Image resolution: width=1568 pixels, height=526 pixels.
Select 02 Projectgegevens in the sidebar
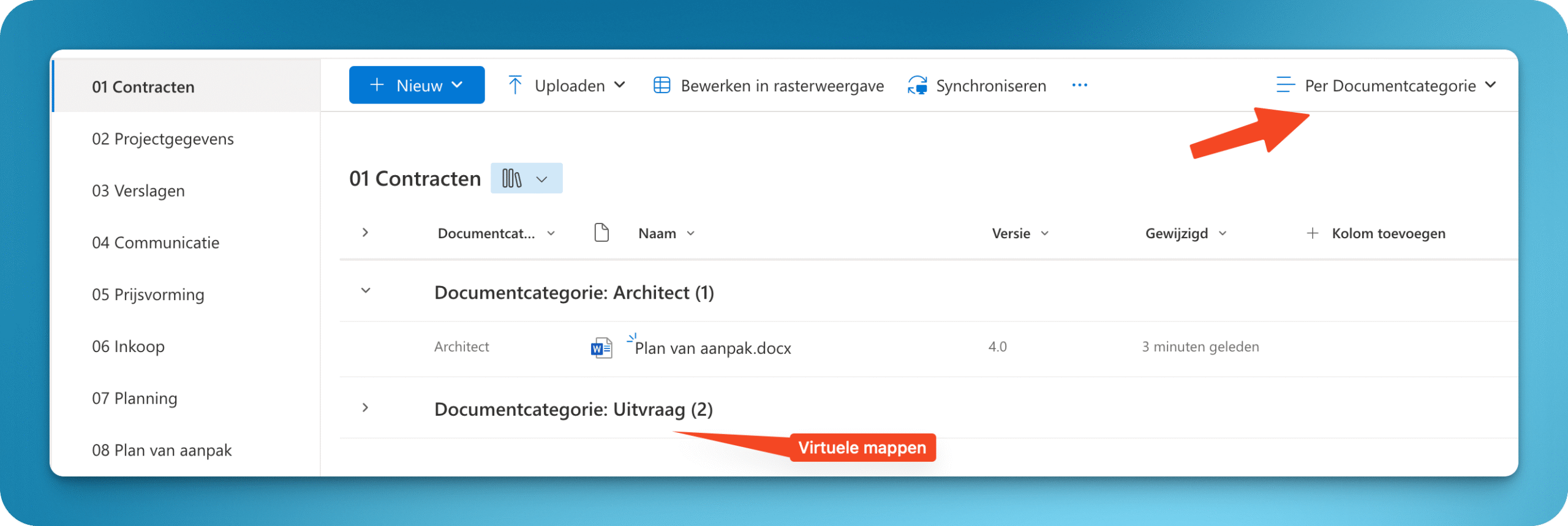click(x=163, y=139)
